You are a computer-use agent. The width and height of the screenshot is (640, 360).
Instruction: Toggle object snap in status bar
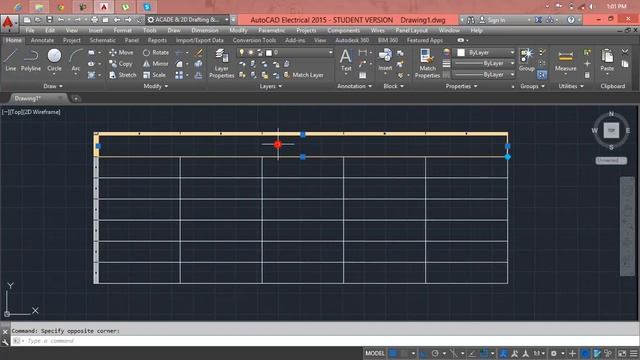click(484, 353)
